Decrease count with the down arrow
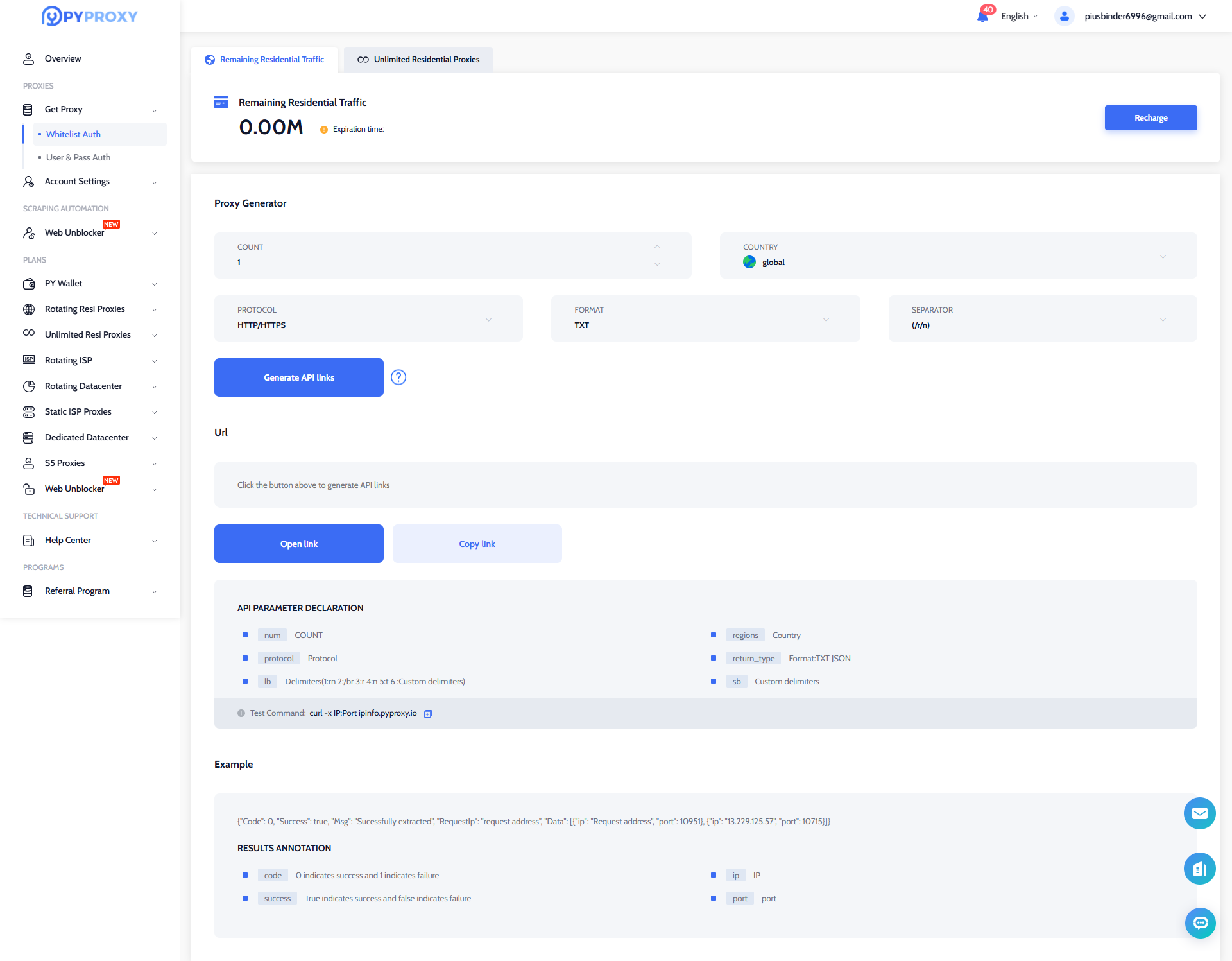 [657, 264]
